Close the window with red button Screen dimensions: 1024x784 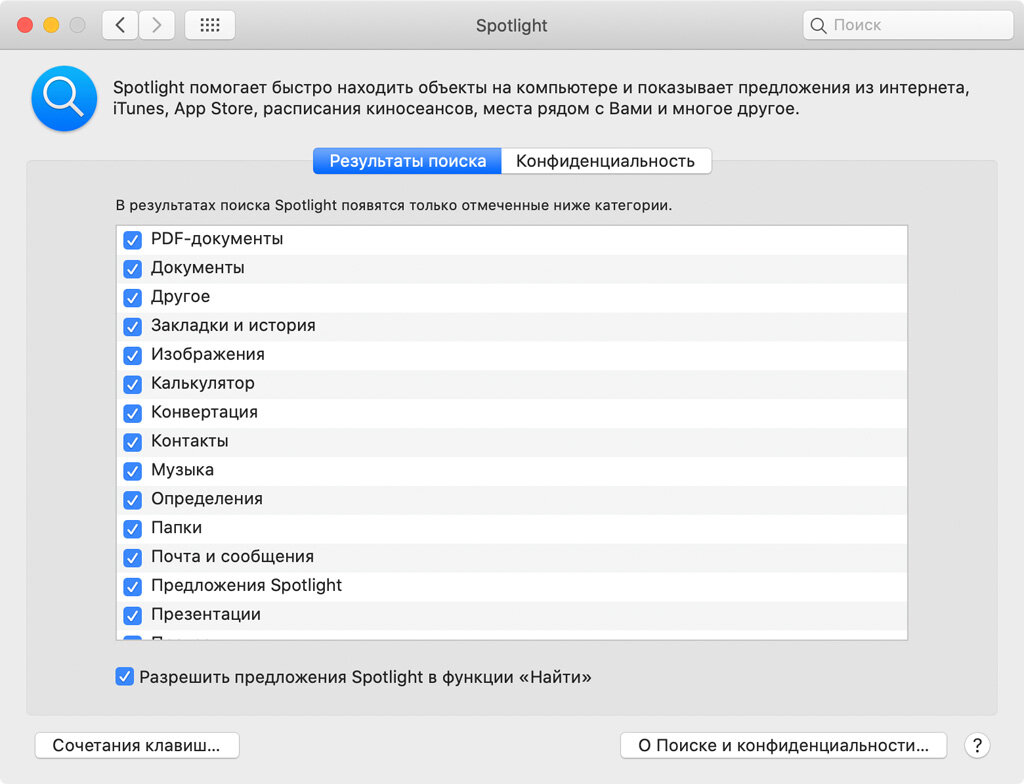click(25, 25)
